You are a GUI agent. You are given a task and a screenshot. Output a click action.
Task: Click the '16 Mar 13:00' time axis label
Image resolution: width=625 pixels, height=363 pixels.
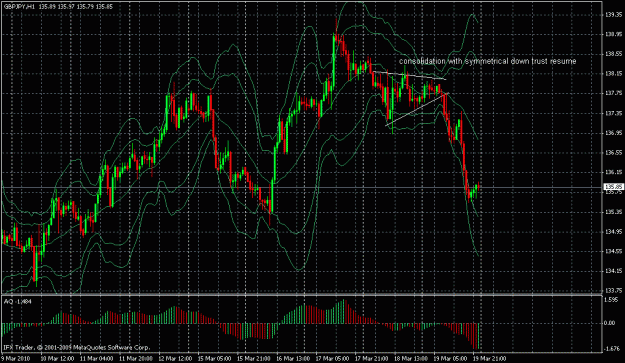coord(293,359)
